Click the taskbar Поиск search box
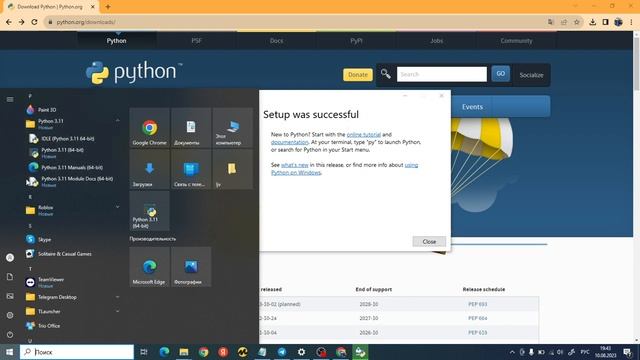 [x=77, y=352]
